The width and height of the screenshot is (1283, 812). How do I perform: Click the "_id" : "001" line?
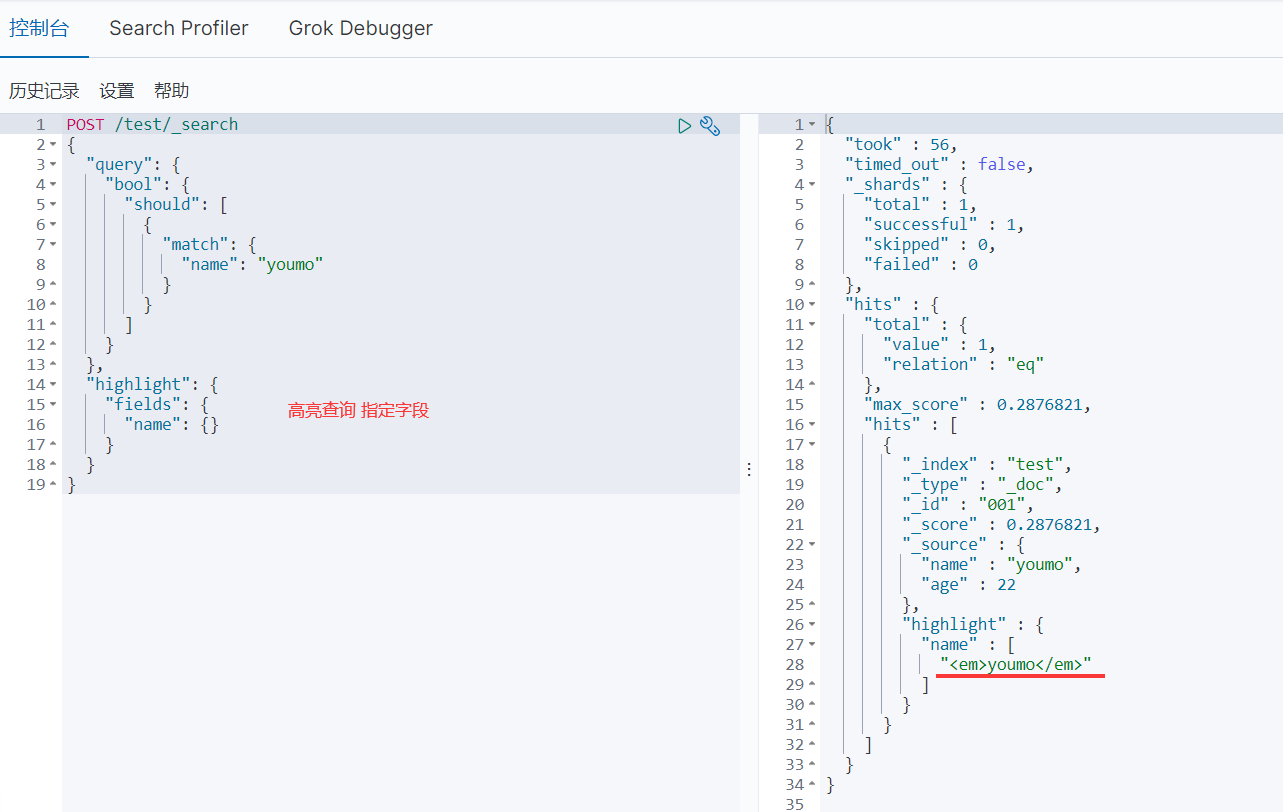click(967, 505)
